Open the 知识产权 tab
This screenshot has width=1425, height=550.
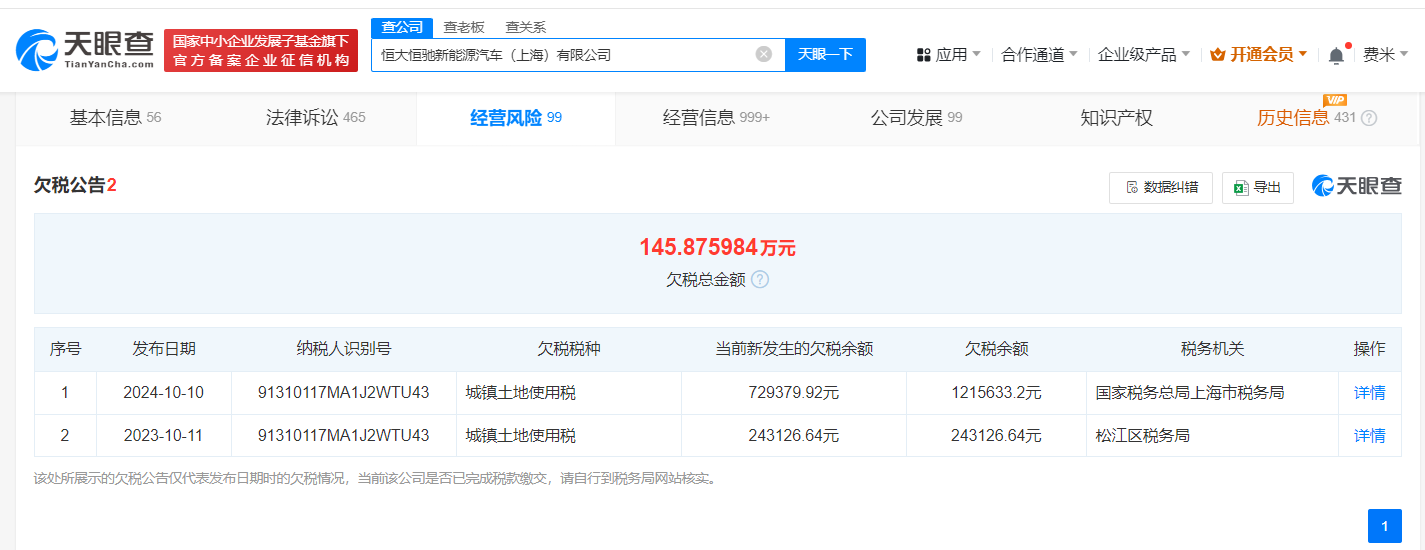(x=1116, y=118)
